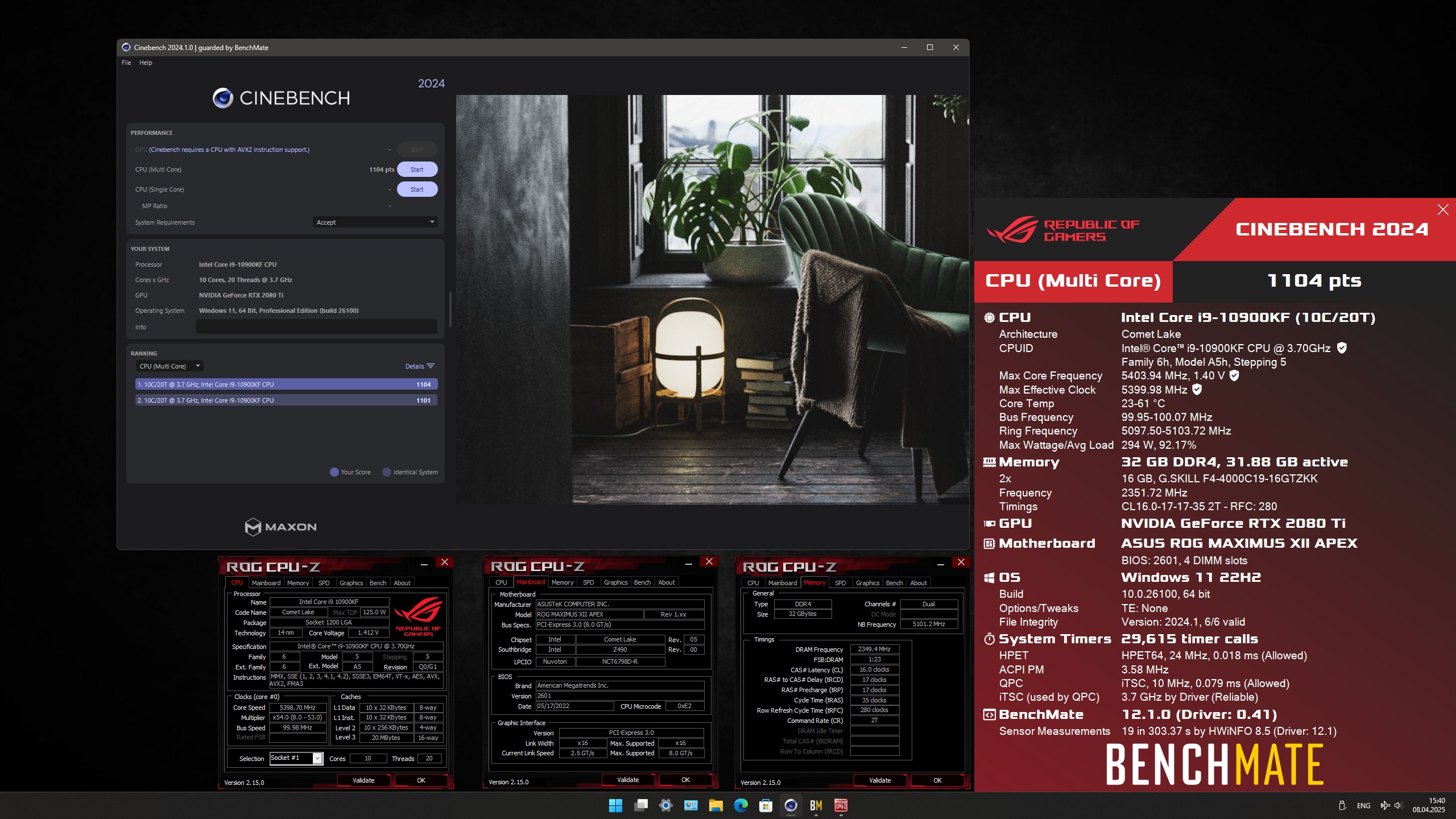This screenshot has height=819, width=1456.
Task: Switch to Cinebench via its taskbar icon
Action: pos(791,805)
